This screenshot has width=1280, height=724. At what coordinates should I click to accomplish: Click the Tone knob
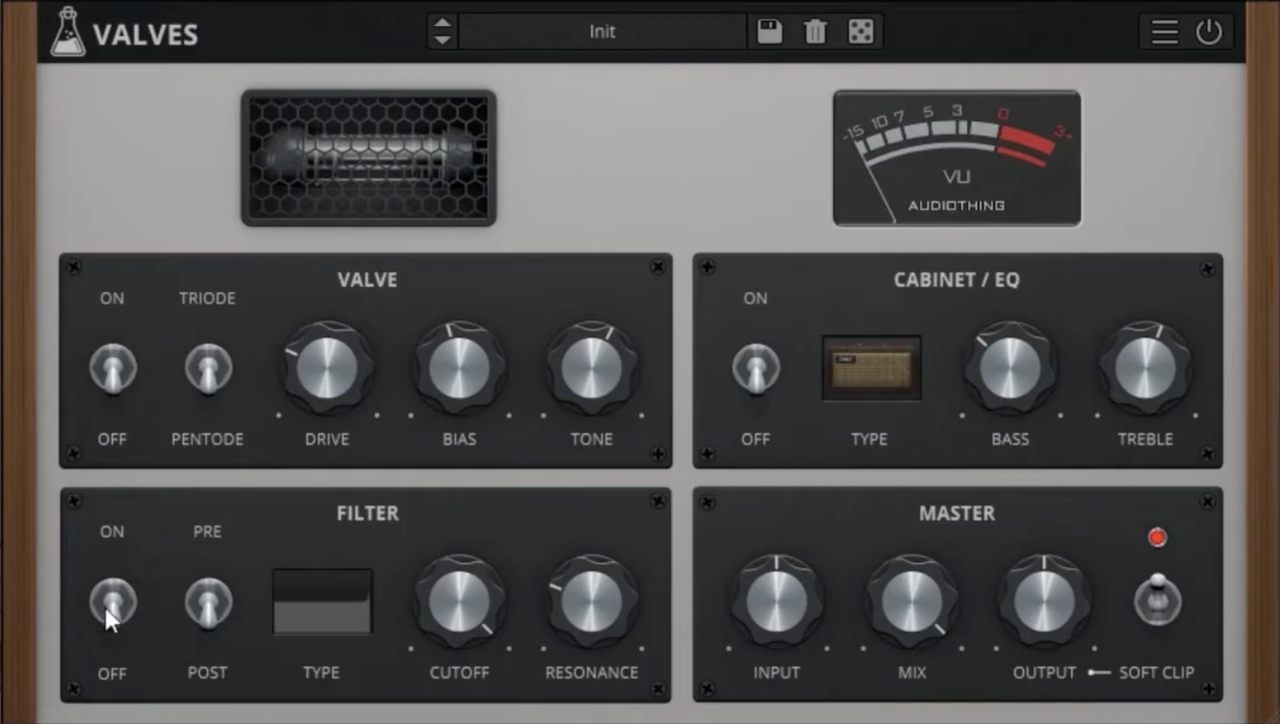592,368
